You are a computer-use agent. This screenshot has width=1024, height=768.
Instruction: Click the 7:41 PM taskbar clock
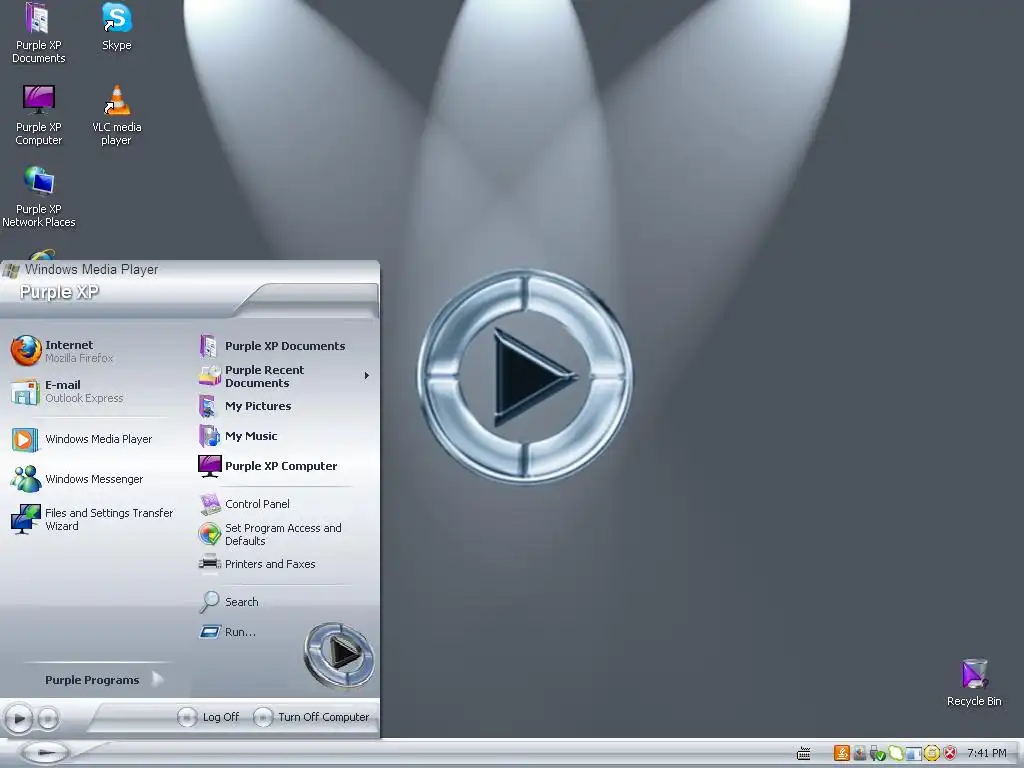987,754
